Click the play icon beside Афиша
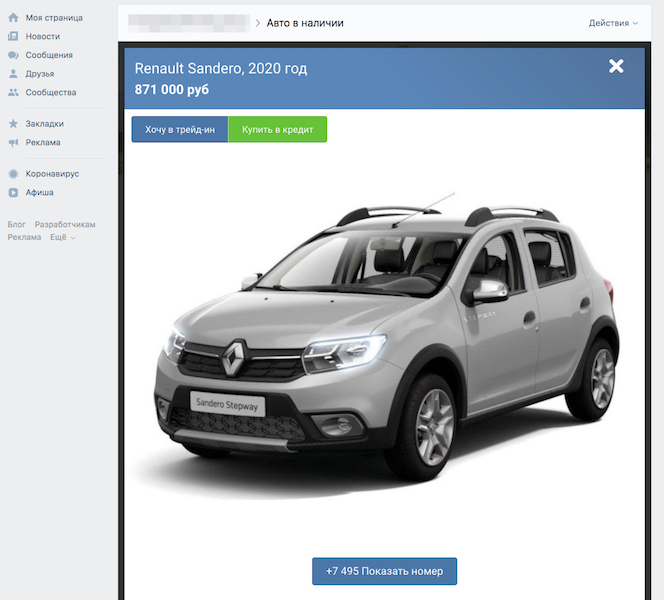 click(x=13, y=192)
